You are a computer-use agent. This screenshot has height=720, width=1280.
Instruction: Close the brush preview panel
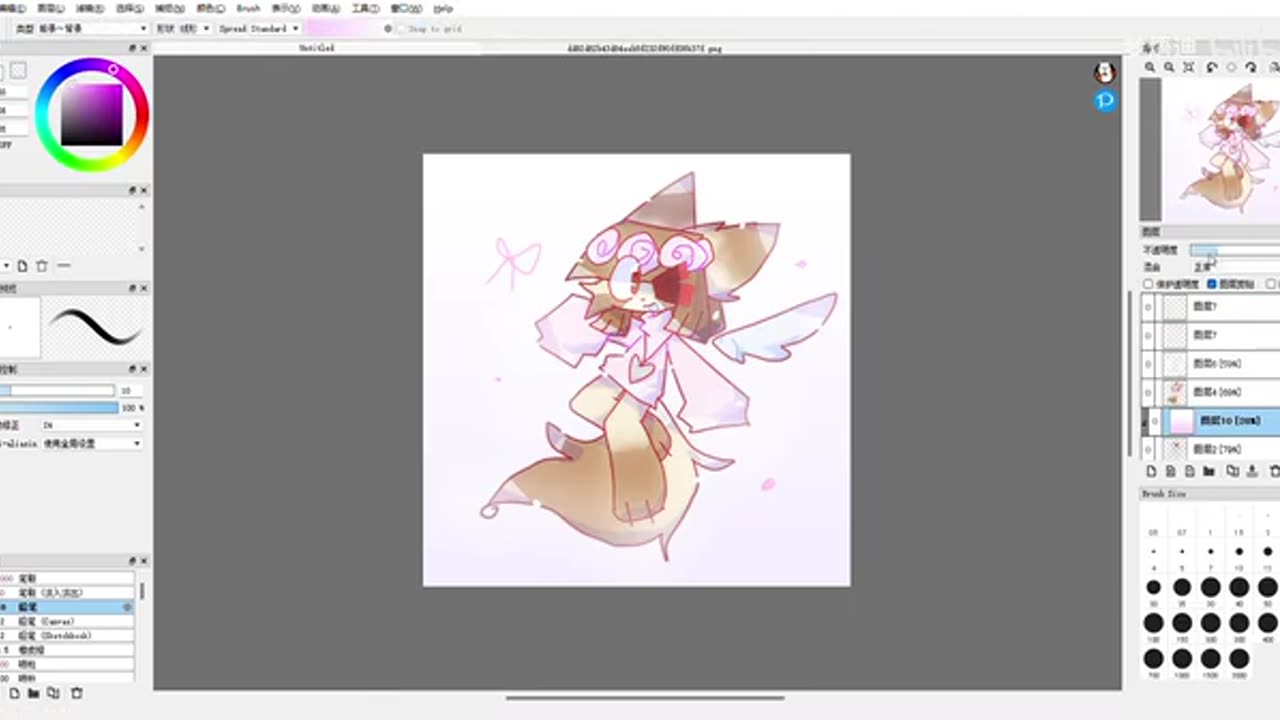coord(144,288)
